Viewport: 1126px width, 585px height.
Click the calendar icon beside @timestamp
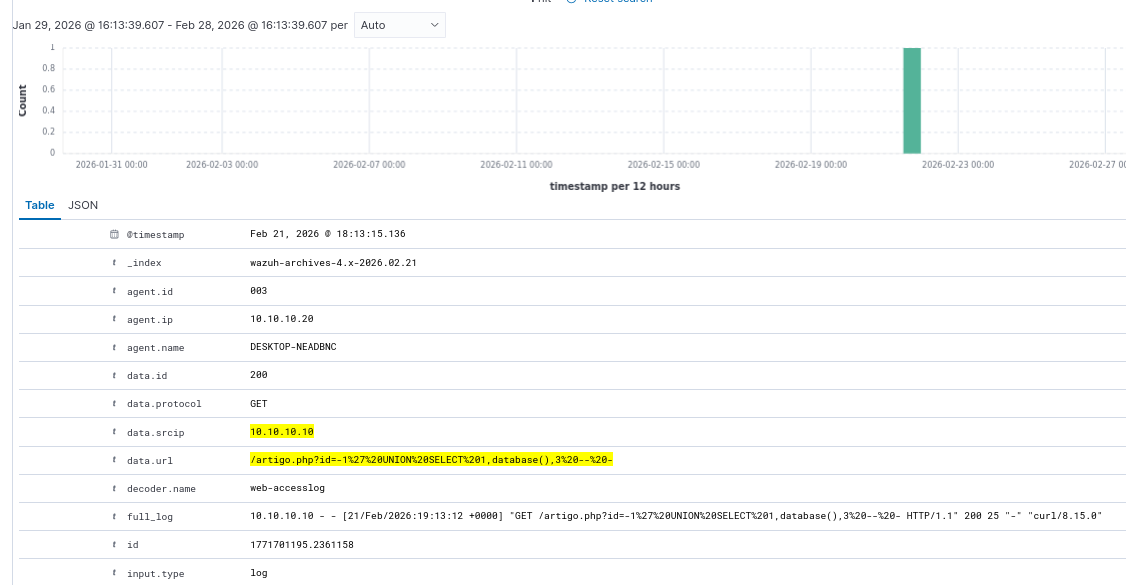pos(114,234)
